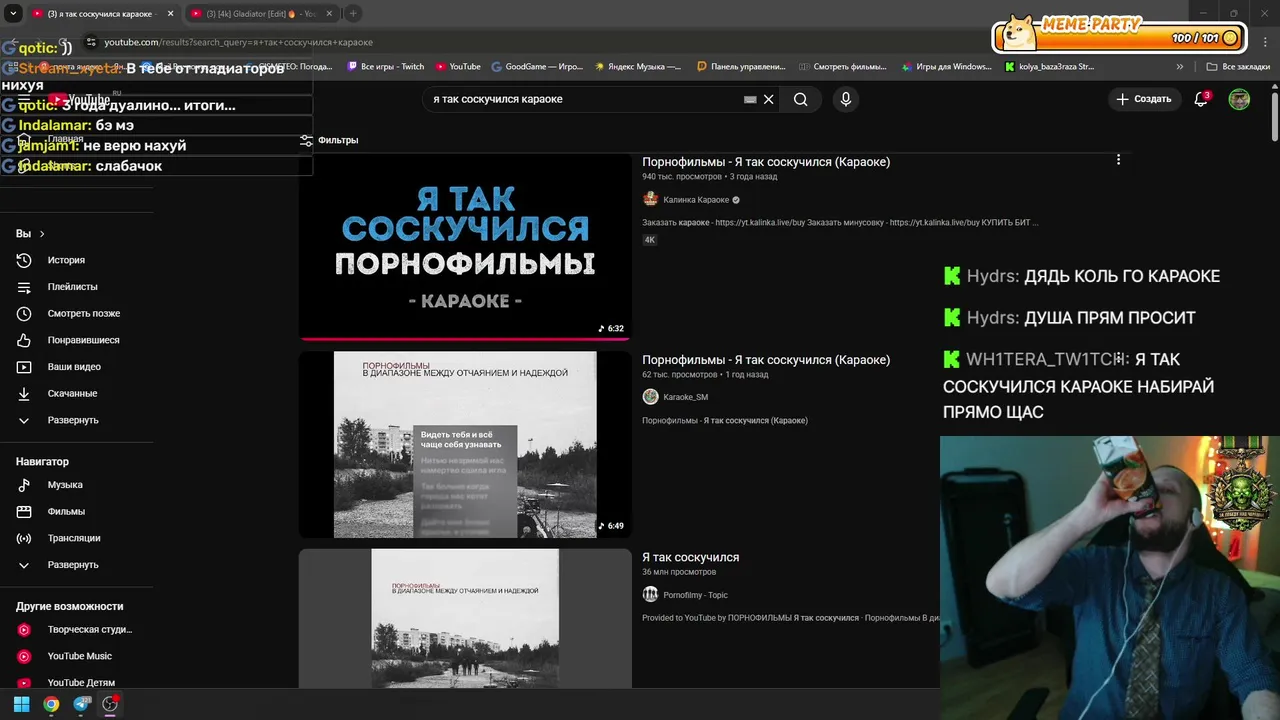
Task: Open the notifications bell
Action: coord(1202,99)
